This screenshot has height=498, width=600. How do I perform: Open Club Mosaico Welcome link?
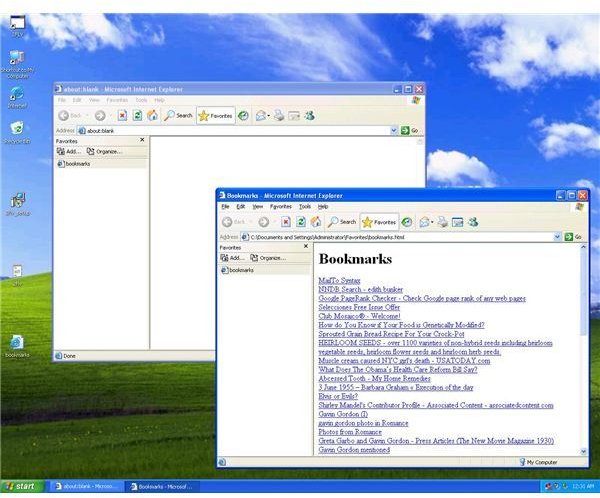(359, 316)
